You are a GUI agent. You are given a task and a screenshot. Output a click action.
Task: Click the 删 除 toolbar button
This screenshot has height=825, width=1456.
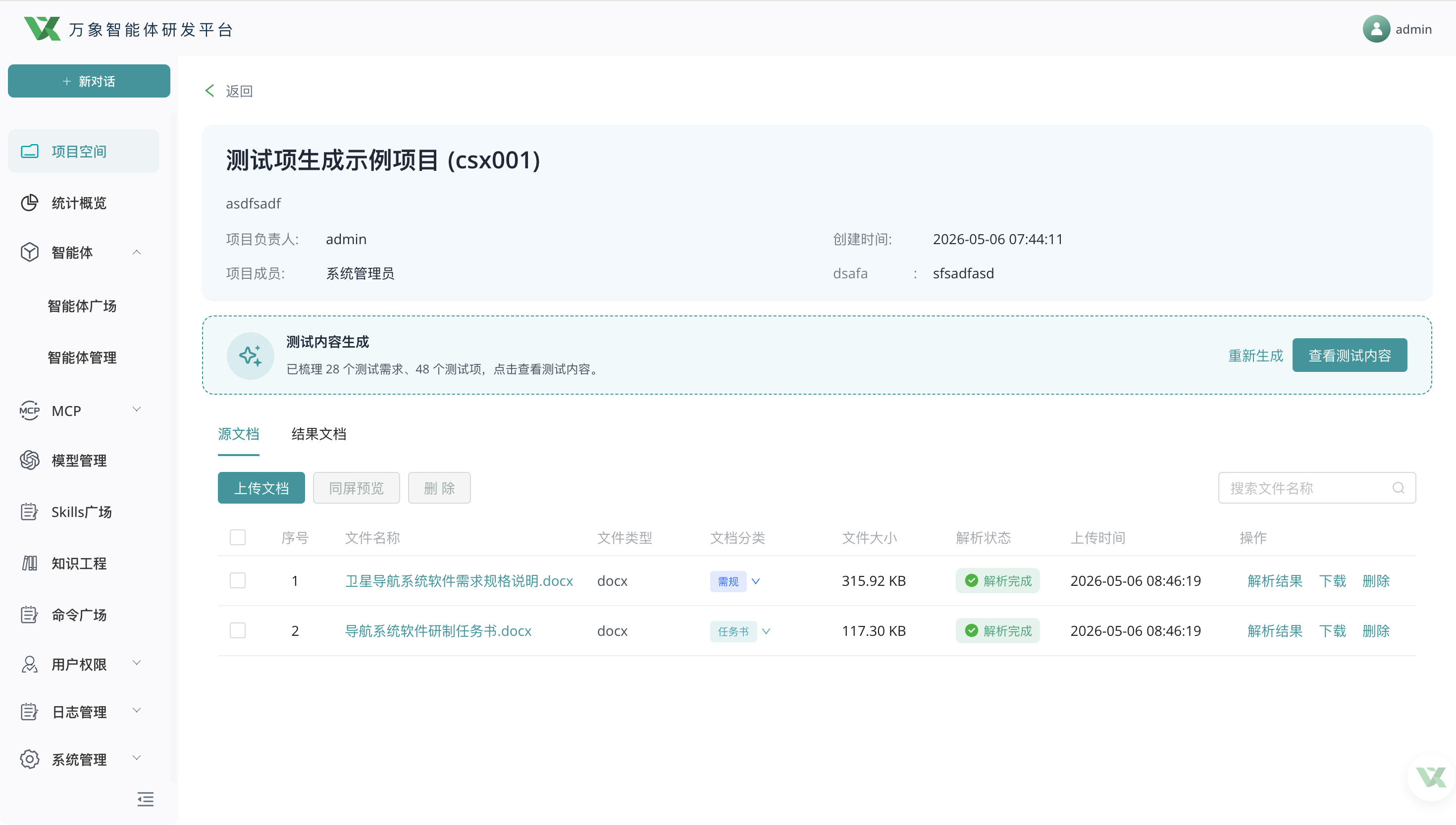(x=440, y=488)
